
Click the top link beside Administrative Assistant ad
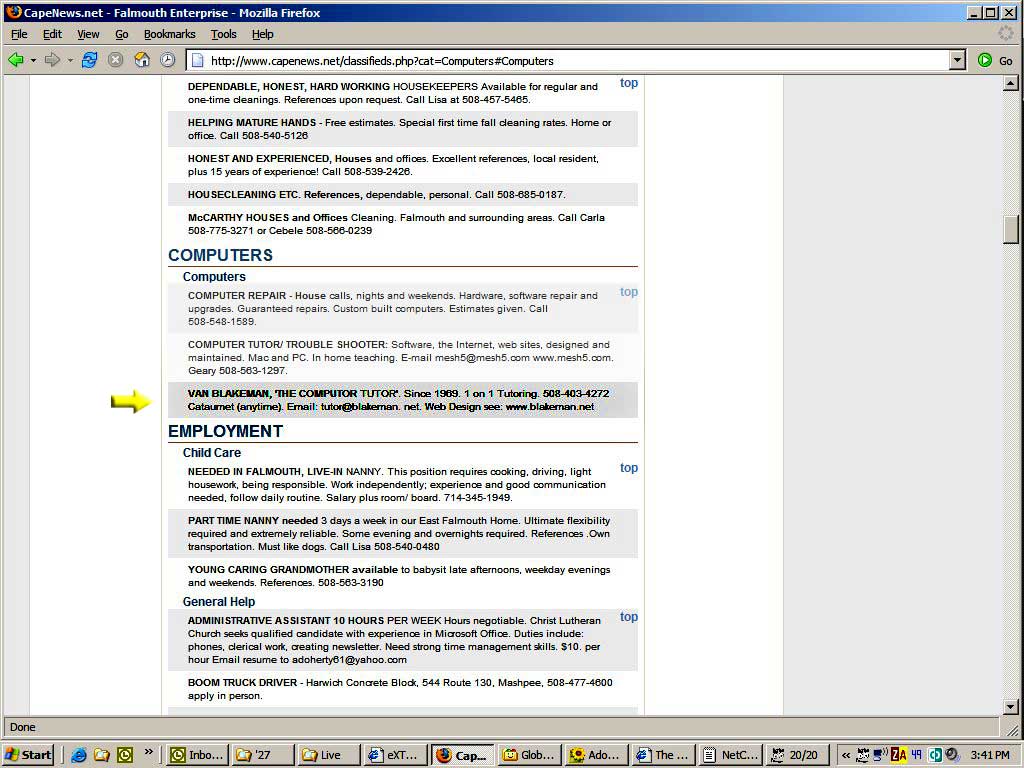point(628,617)
